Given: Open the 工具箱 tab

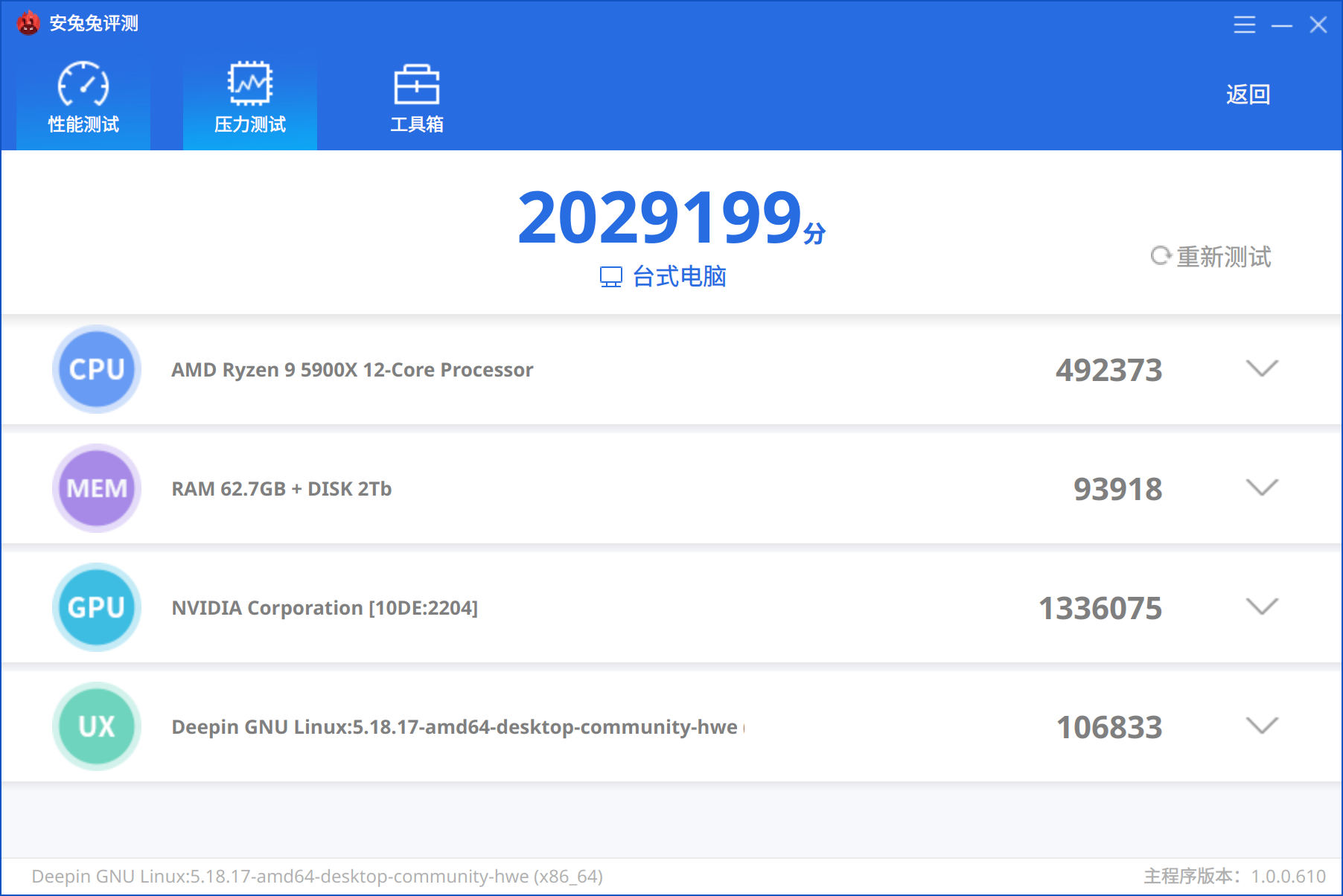Looking at the screenshot, I should pos(417,99).
